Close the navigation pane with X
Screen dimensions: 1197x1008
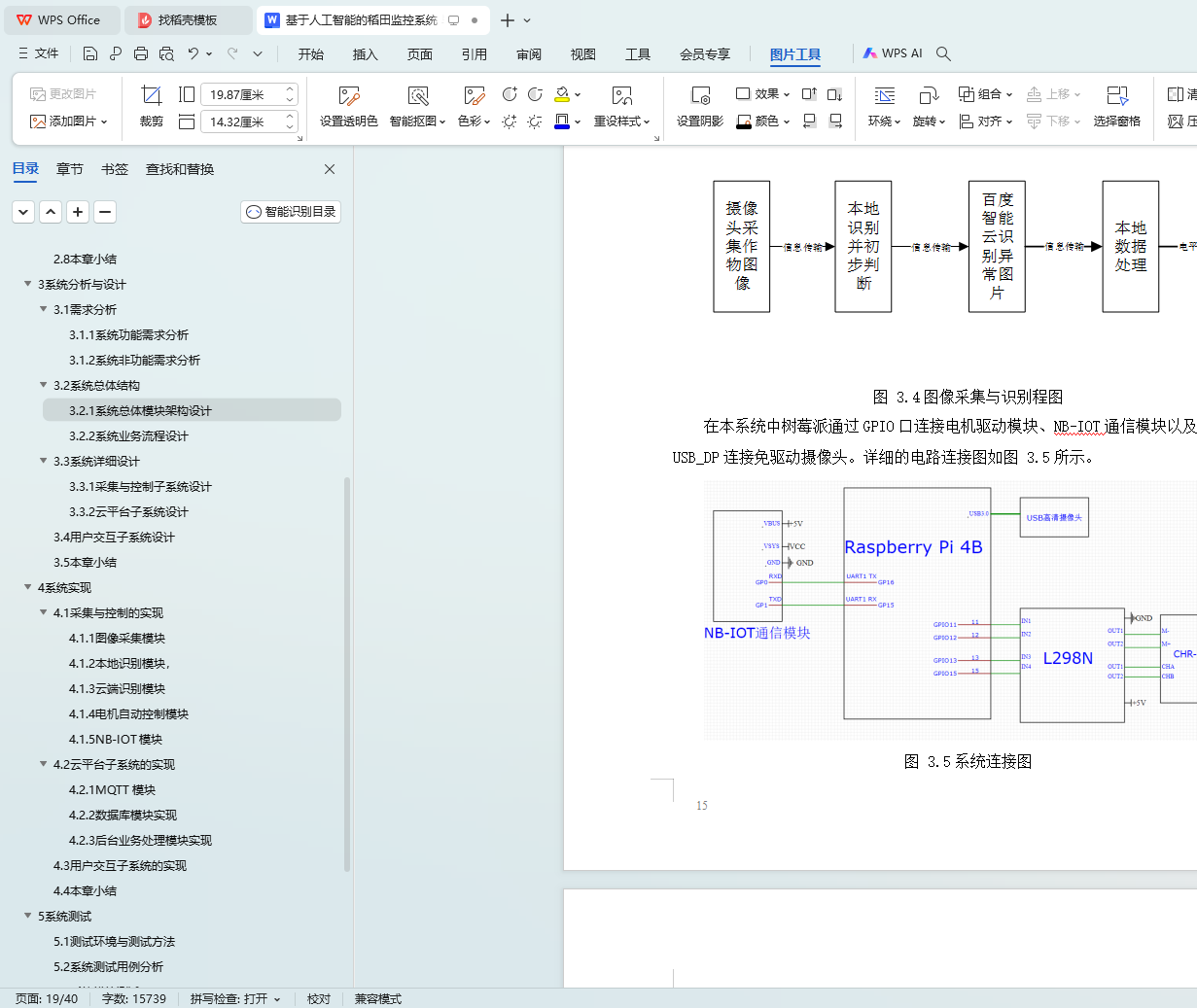coord(330,169)
